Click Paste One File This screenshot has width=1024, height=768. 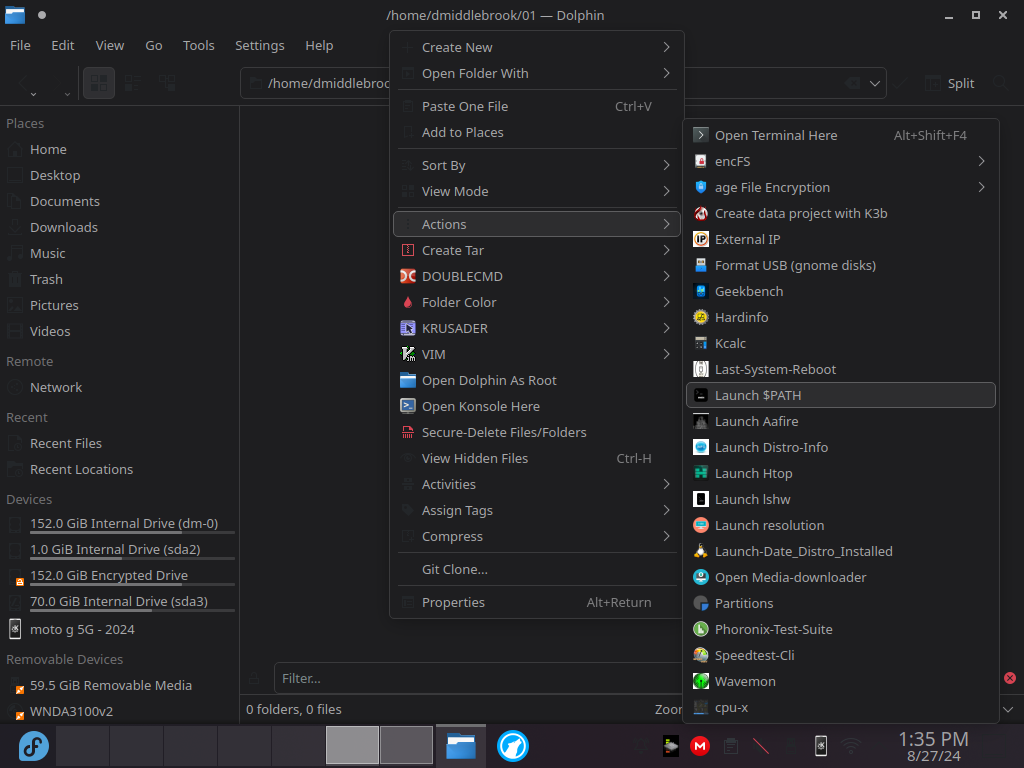tap(536, 106)
